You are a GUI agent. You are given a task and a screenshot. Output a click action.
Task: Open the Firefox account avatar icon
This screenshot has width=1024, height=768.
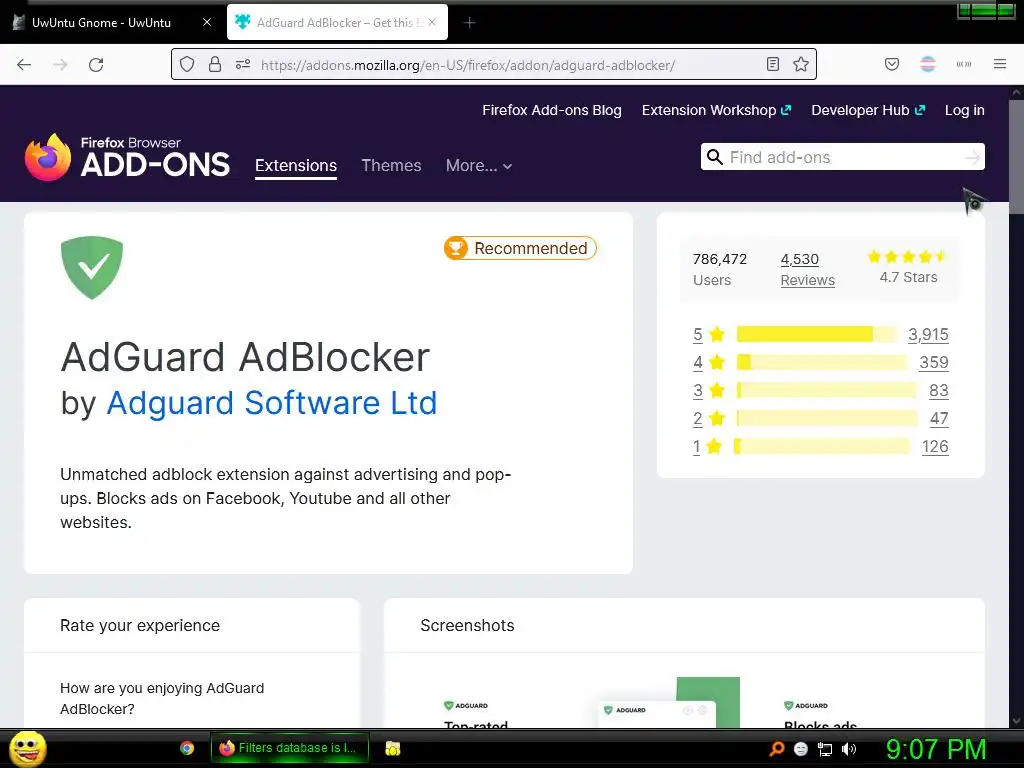(927, 64)
